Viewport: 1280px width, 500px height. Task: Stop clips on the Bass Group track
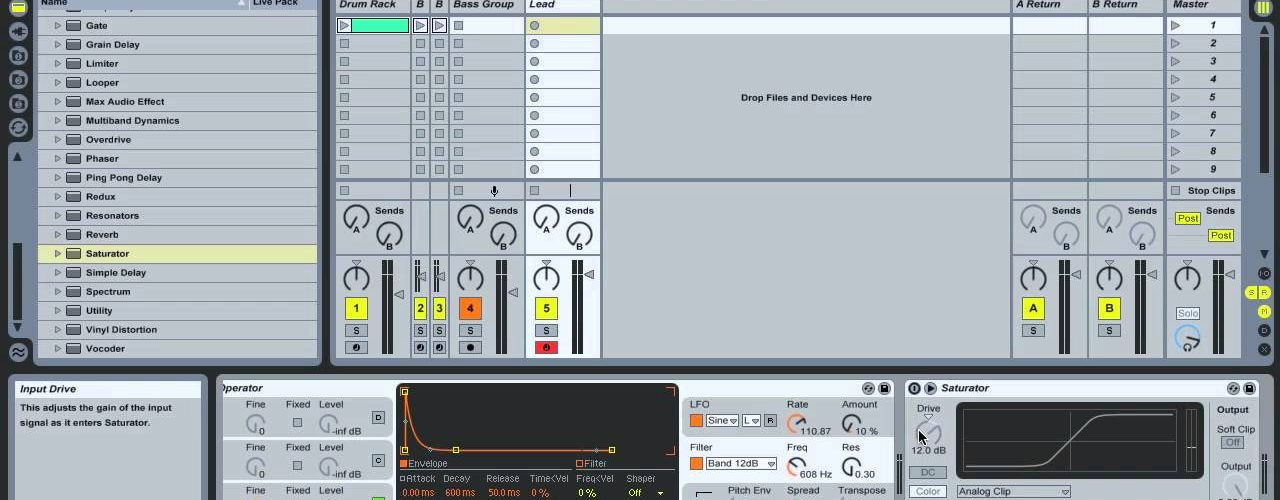458,190
